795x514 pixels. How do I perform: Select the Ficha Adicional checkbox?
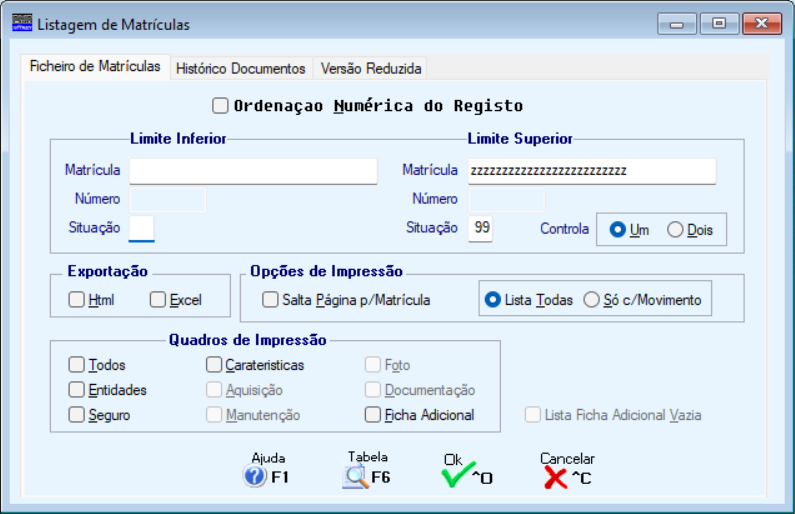[x=373, y=414]
